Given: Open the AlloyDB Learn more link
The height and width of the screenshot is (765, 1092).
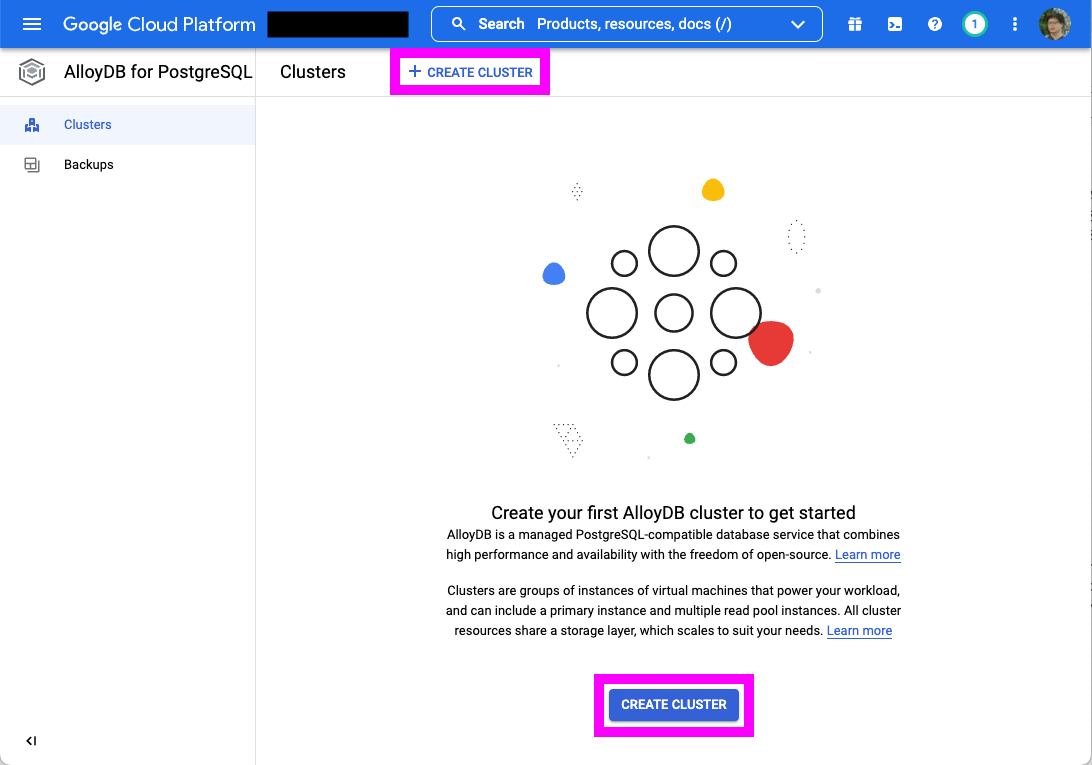Looking at the screenshot, I should (x=867, y=554).
